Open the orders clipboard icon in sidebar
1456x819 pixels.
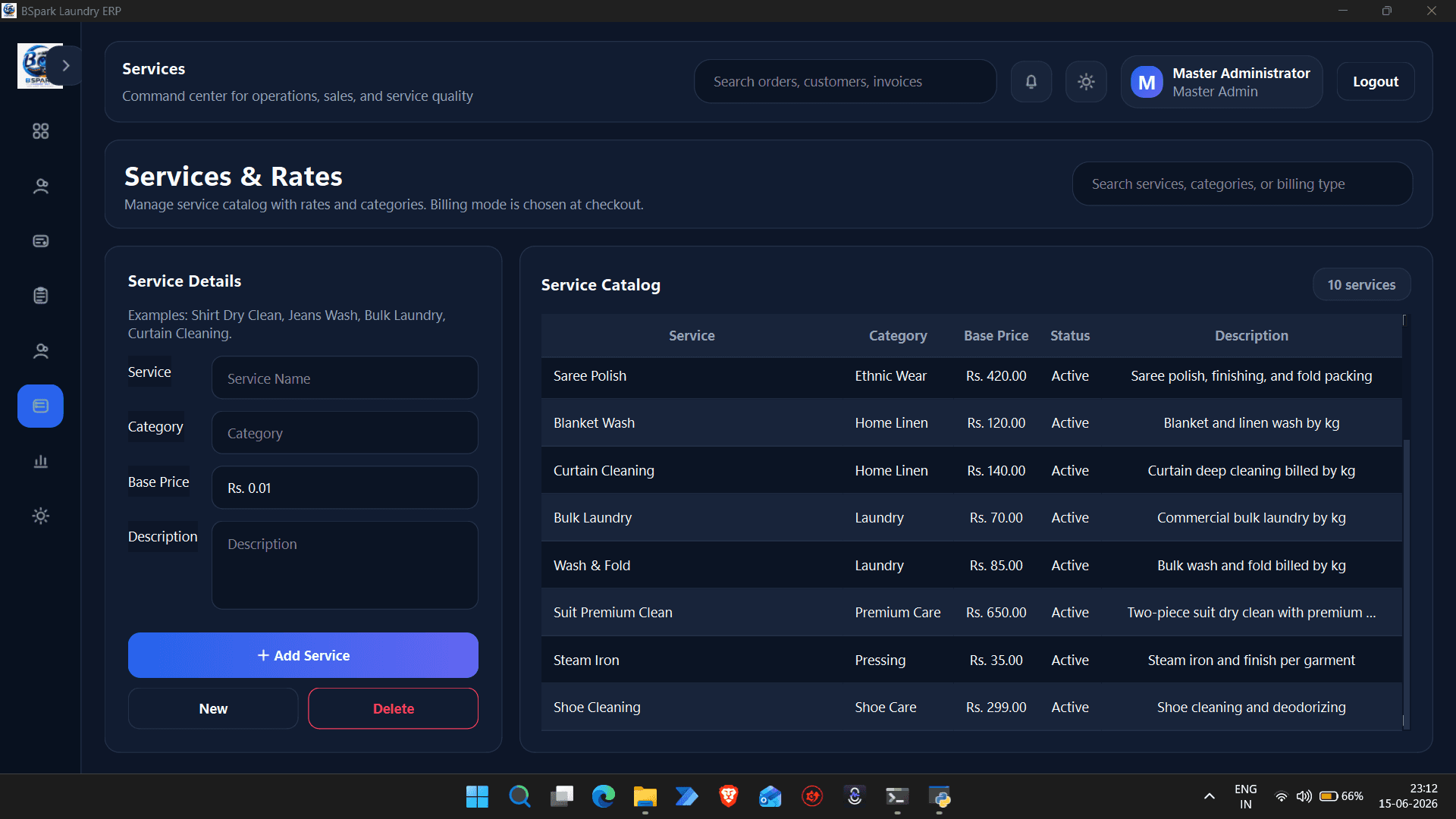(41, 296)
